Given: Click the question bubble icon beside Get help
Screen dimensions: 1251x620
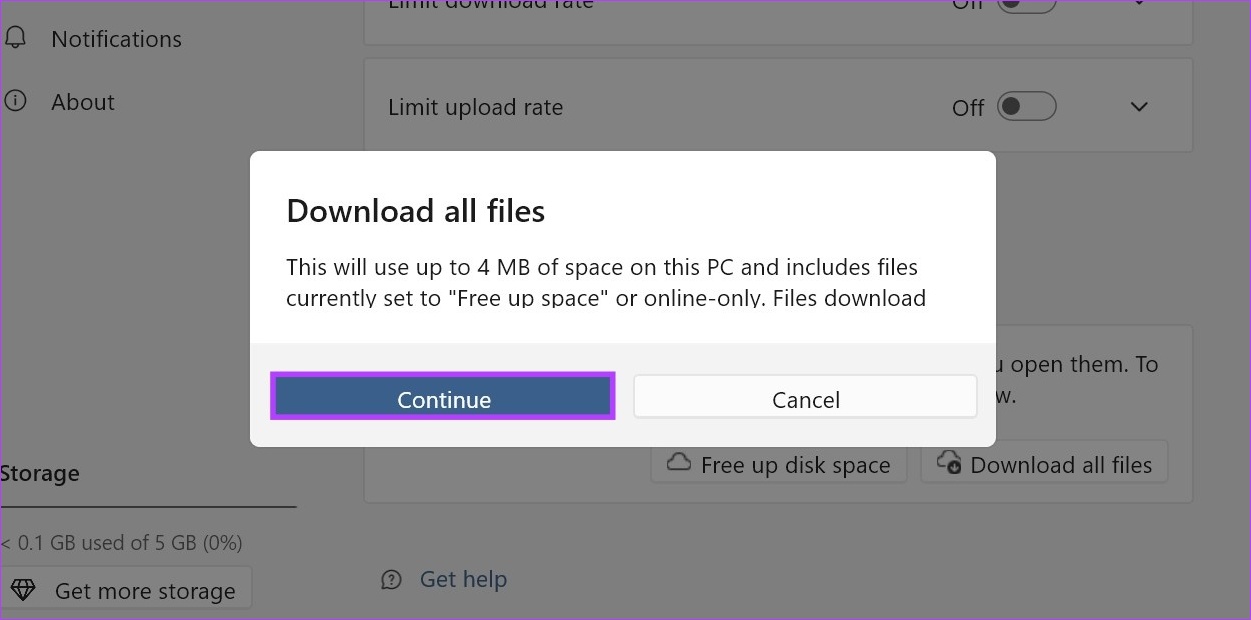Looking at the screenshot, I should click(392, 580).
